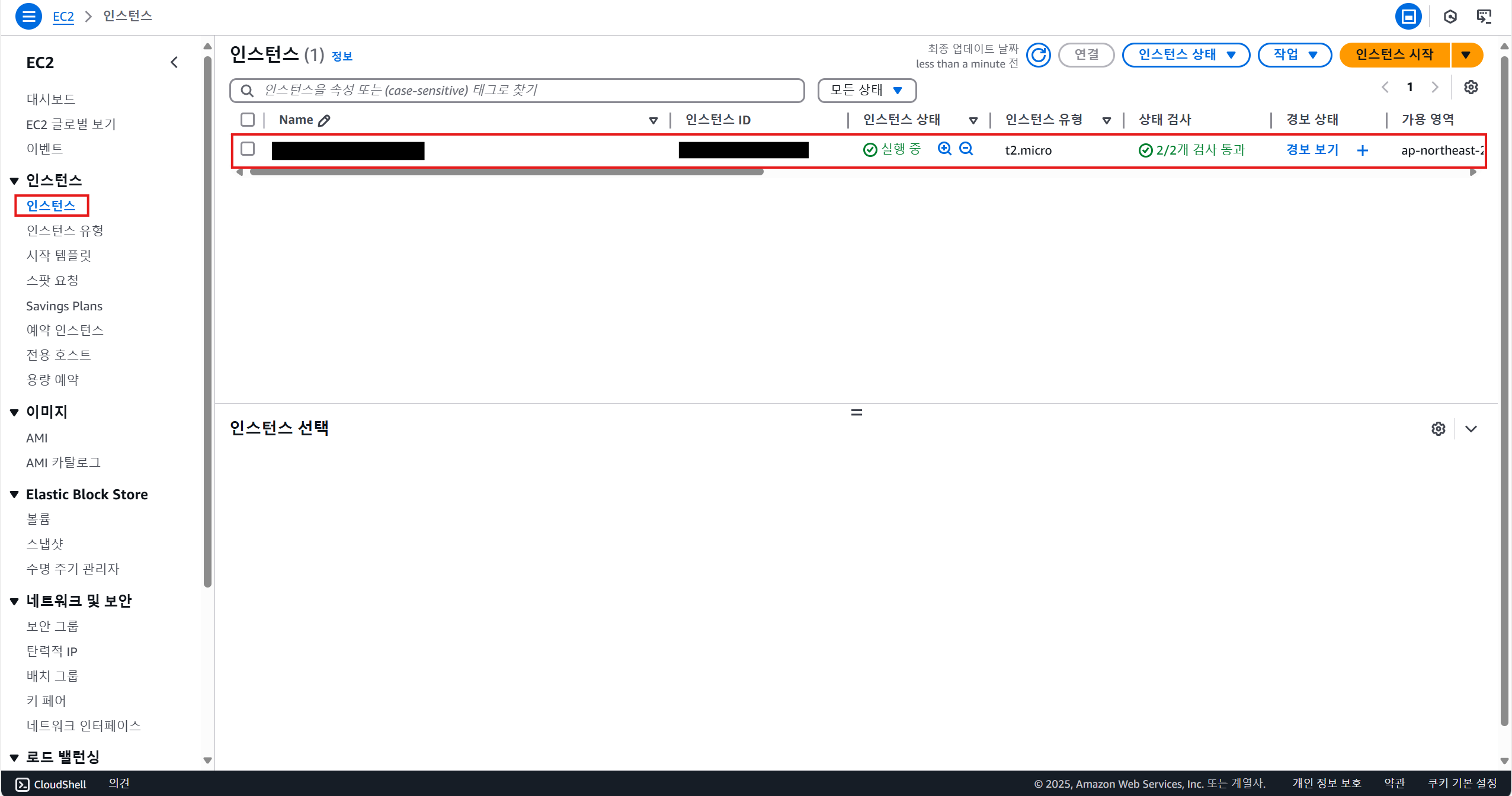Viewport: 1512px width, 796px height.
Task: Click the hamburger navigation menu icon
Action: (28, 16)
